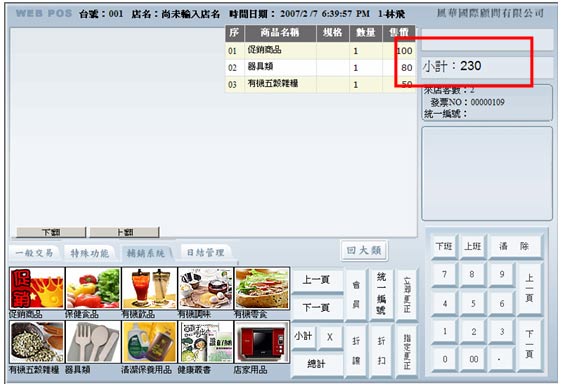This screenshot has width=563, height=388.
Task: Switch to the 一般交易 tab
Action: click(34, 253)
